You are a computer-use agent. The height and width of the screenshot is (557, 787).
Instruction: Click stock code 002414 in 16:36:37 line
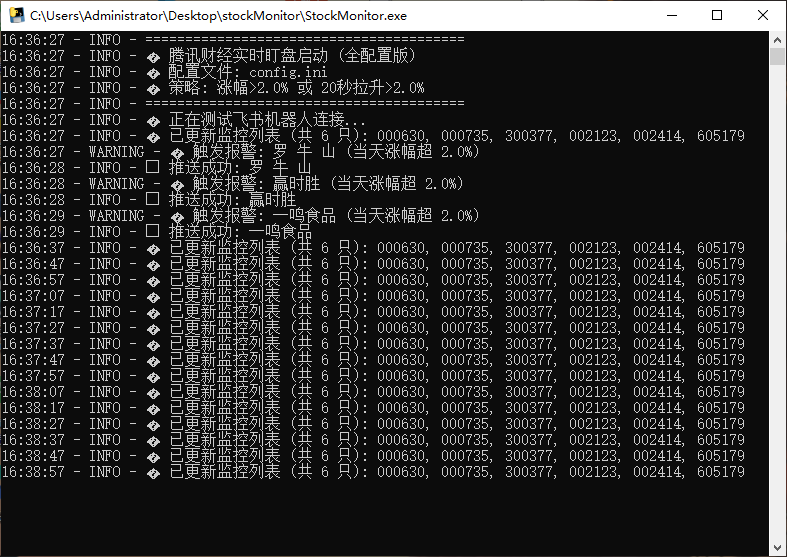(x=657, y=248)
